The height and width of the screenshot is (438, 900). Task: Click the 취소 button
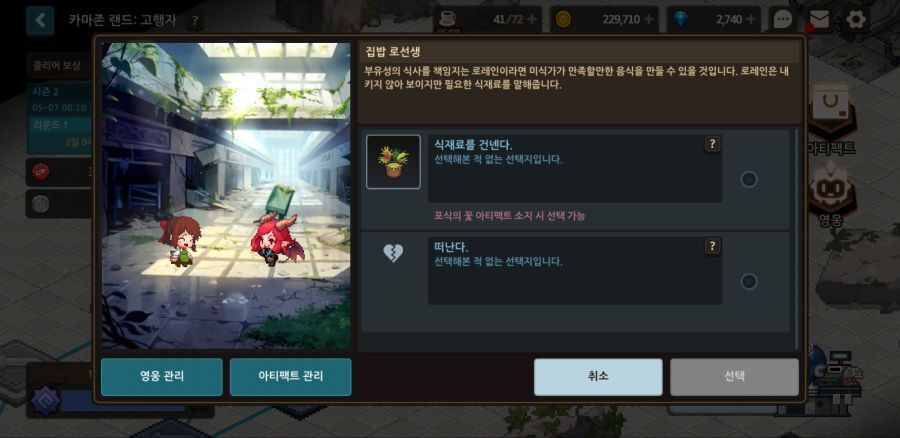click(x=598, y=377)
